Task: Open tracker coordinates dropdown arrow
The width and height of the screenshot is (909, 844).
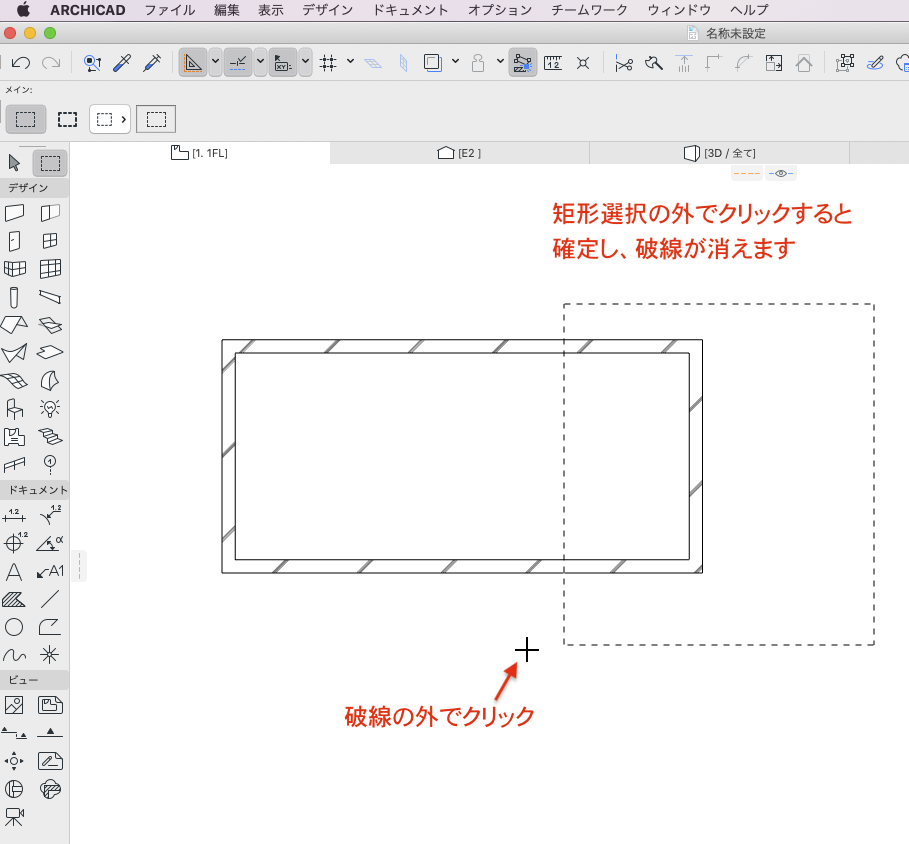Action: coord(306,61)
